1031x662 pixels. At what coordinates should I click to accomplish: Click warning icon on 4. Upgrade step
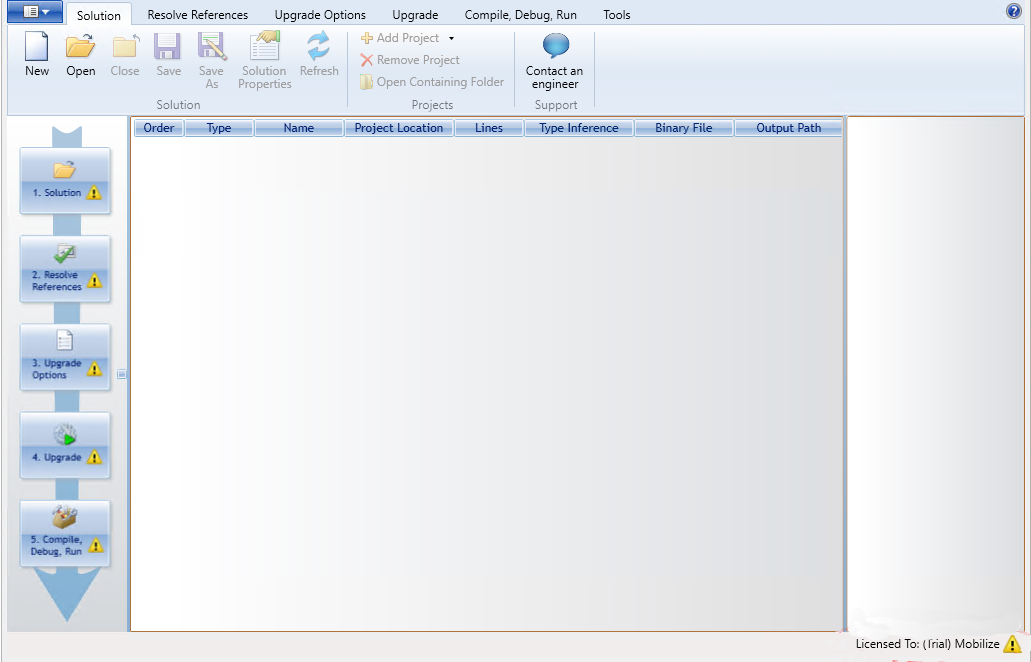[94, 457]
